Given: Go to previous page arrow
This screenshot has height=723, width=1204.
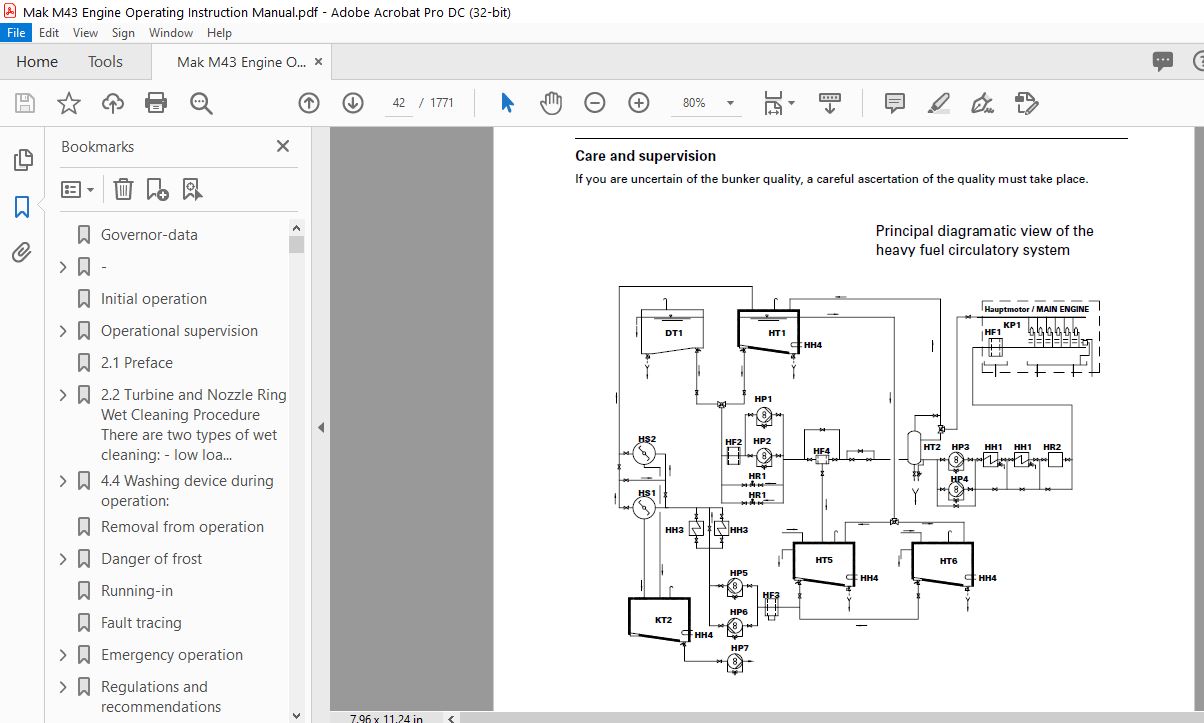Looking at the screenshot, I should click(x=309, y=103).
